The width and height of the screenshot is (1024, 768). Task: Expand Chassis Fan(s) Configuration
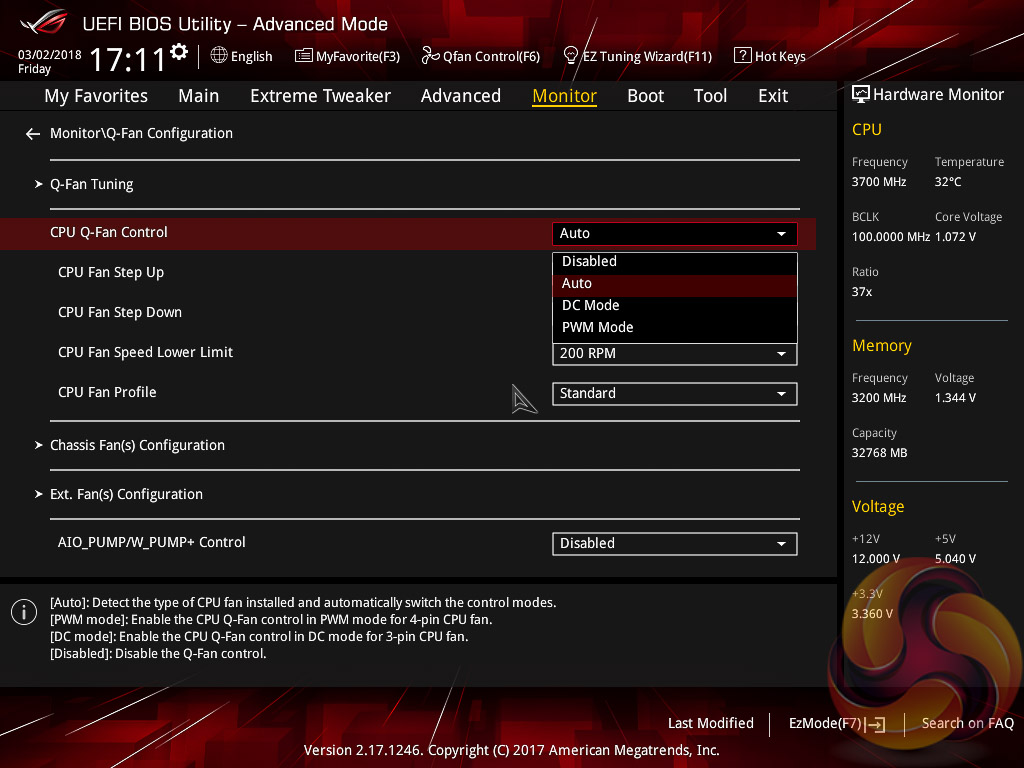pyautogui.click(x=136, y=445)
